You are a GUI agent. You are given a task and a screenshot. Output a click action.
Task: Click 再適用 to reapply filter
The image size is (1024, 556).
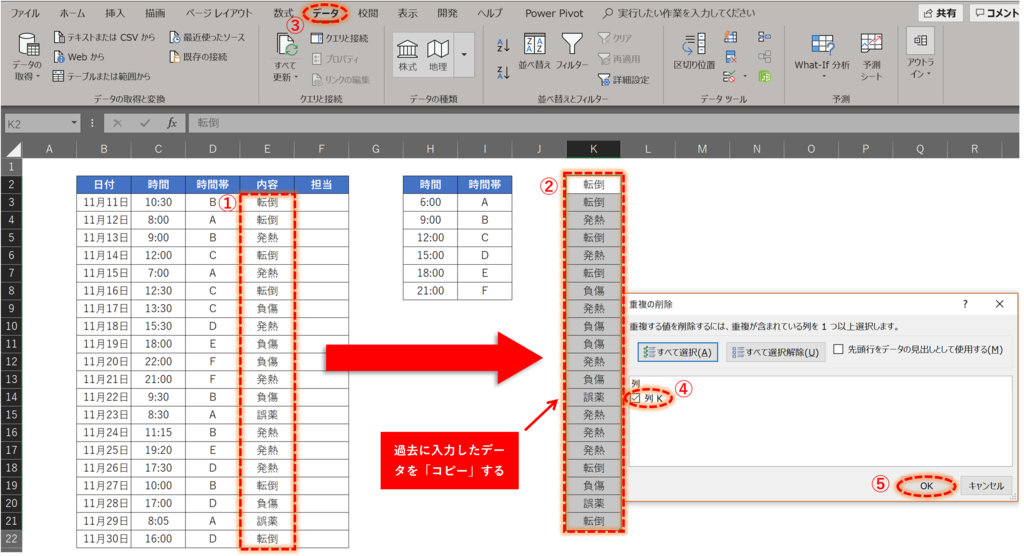pyautogui.click(x=619, y=59)
